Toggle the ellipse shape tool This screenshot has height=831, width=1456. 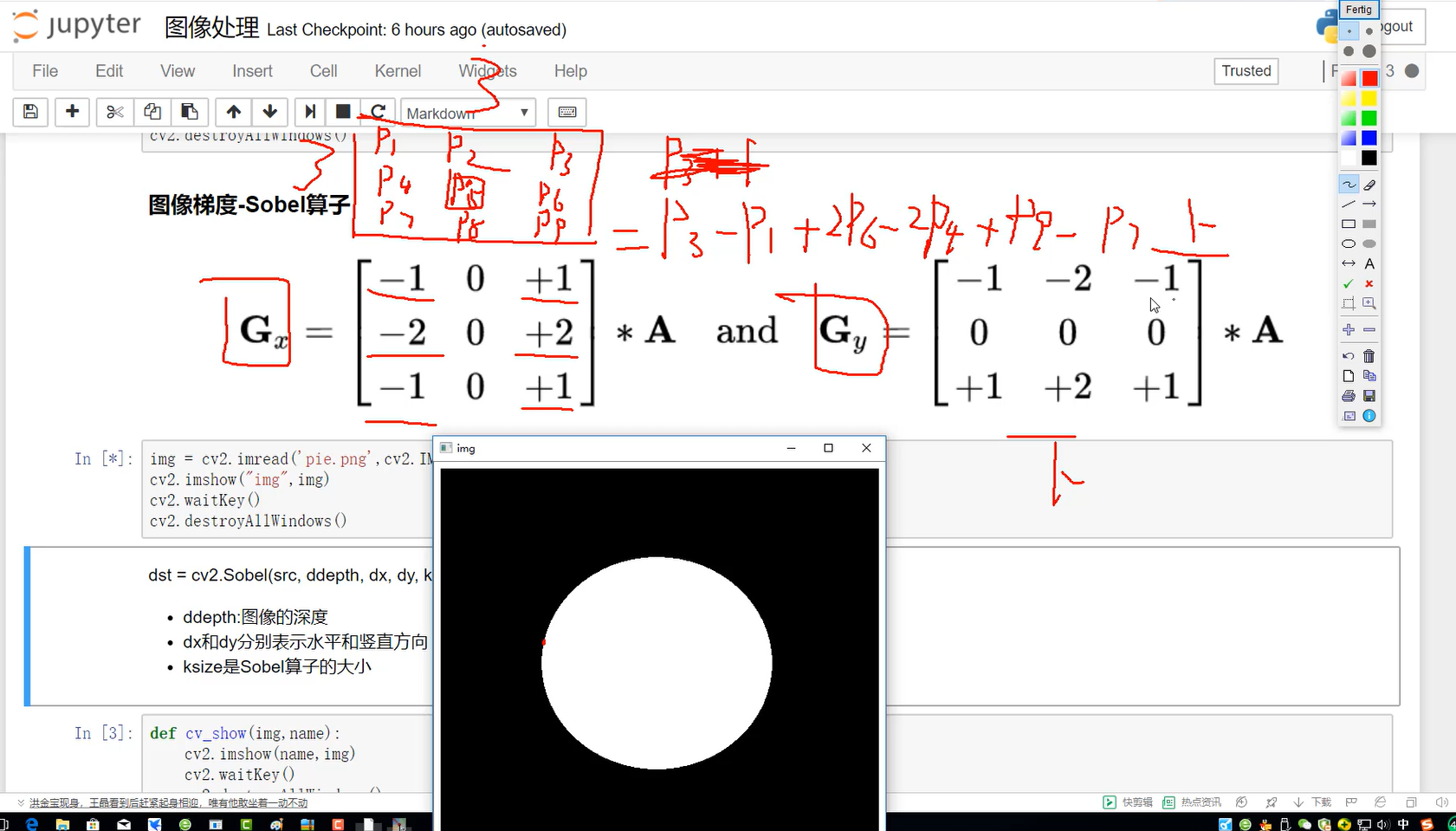coord(1349,243)
